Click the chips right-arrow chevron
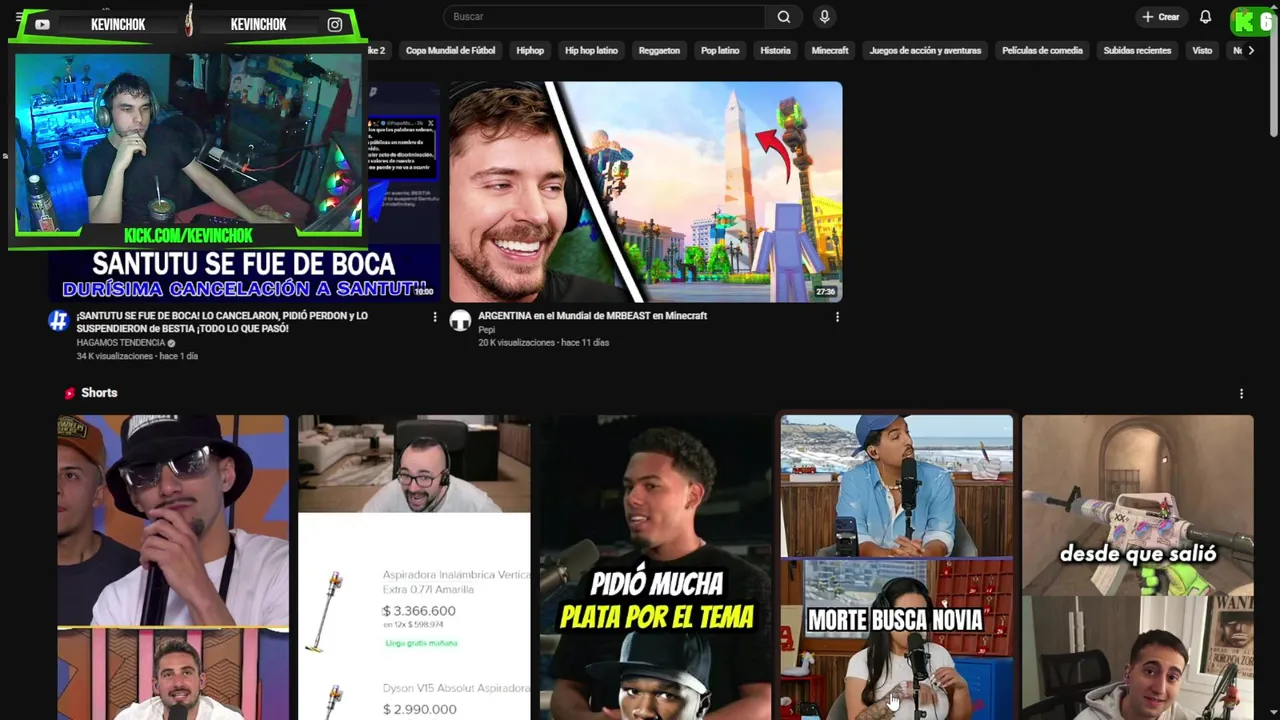Screen dimensions: 1280x720 coord(1250,51)
